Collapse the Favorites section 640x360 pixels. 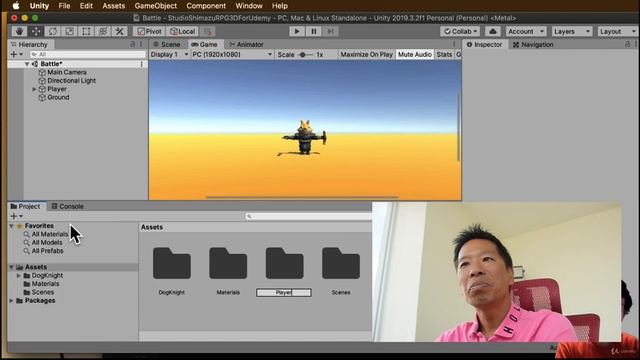(11, 226)
